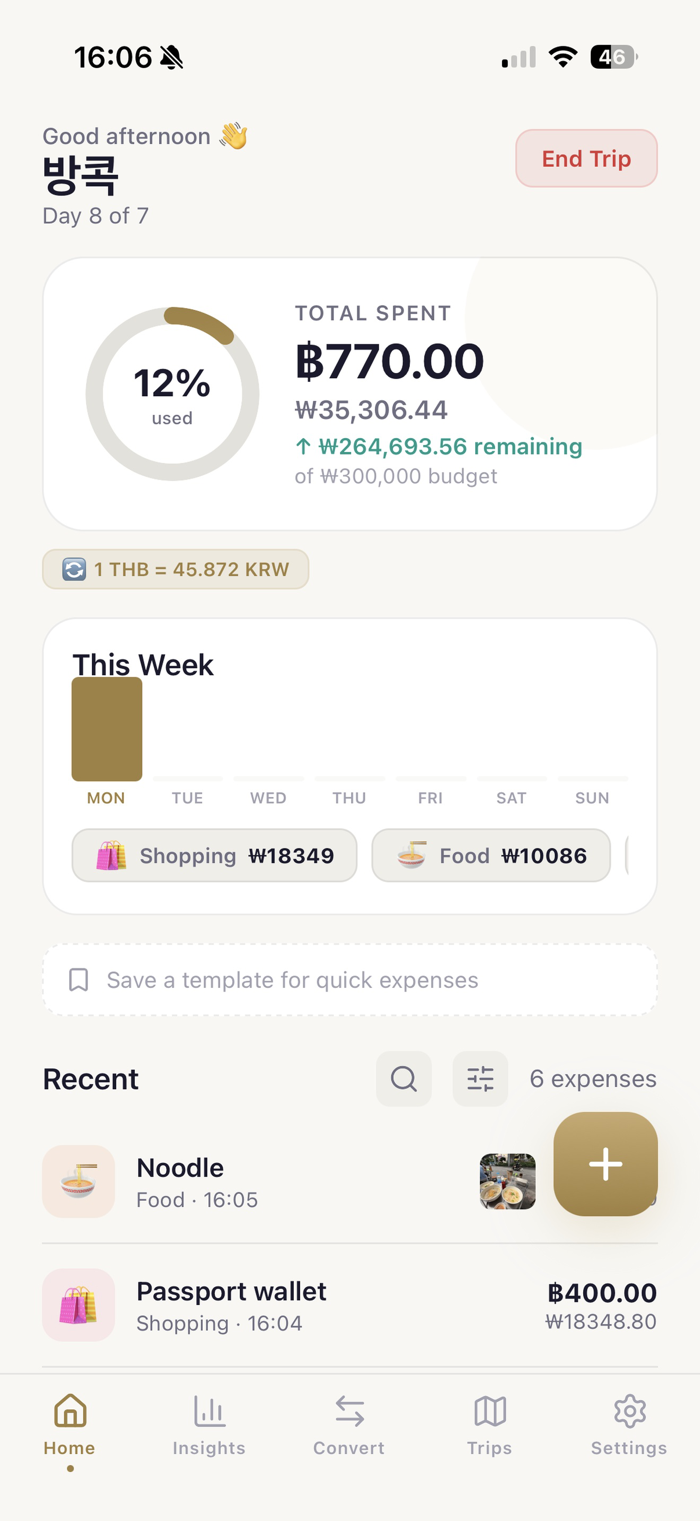Tap the Monday spending bar
The width and height of the screenshot is (700, 1521).
click(x=107, y=729)
